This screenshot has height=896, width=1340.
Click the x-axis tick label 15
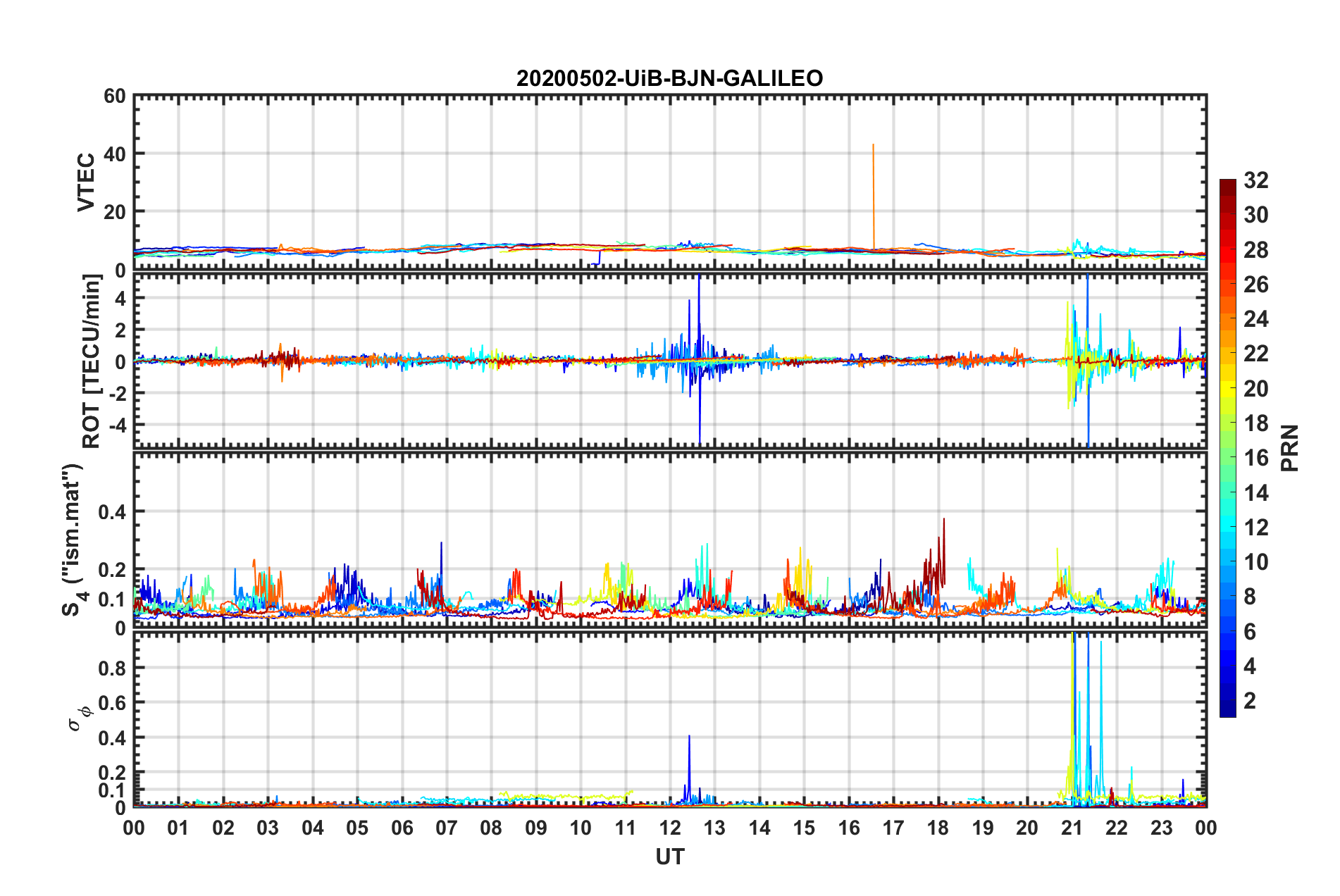point(804,828)
